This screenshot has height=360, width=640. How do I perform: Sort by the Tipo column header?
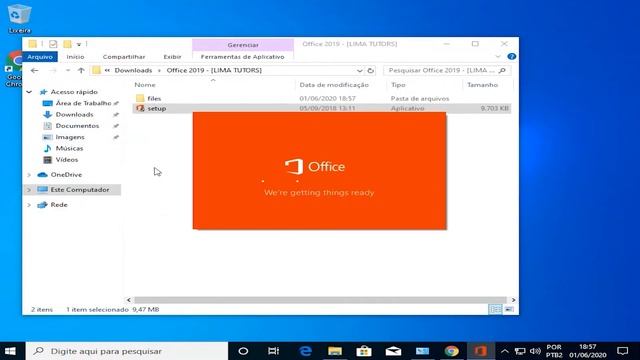[398, 85]
